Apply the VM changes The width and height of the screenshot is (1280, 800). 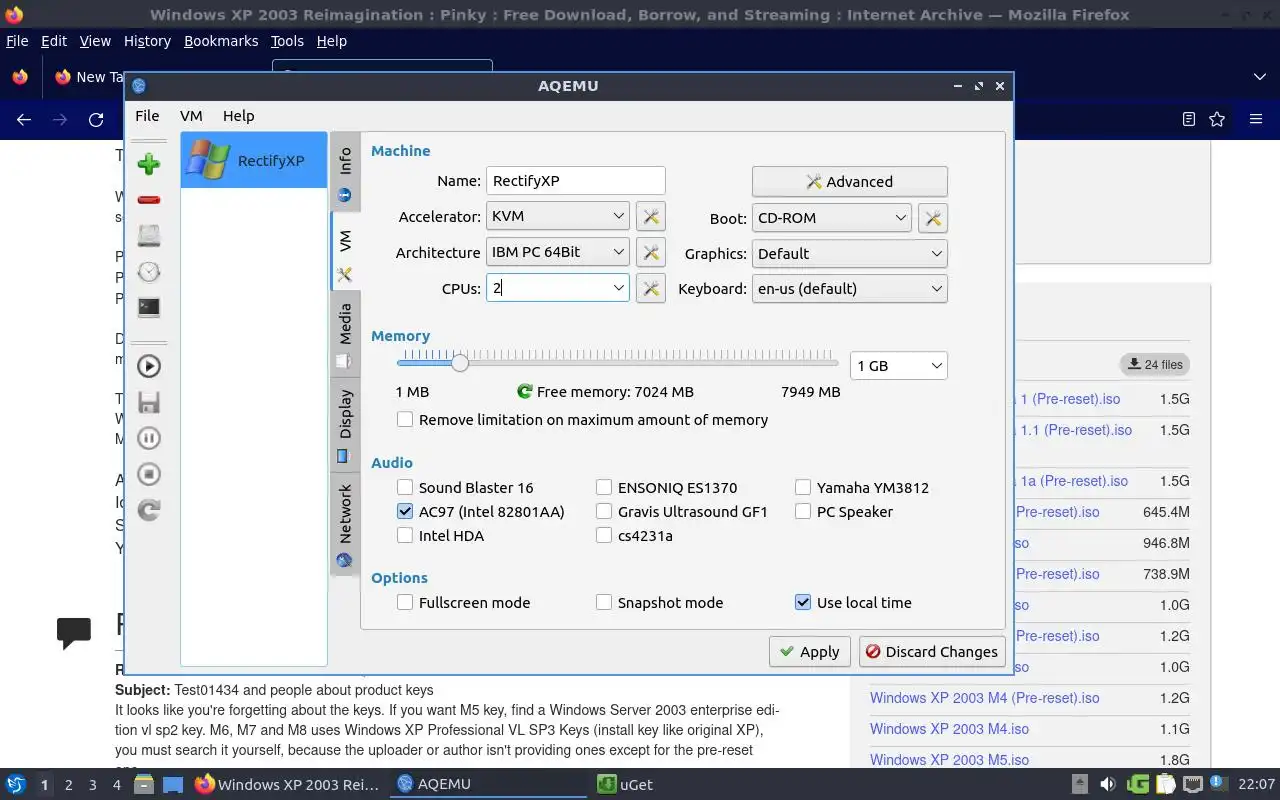(810, 652)
